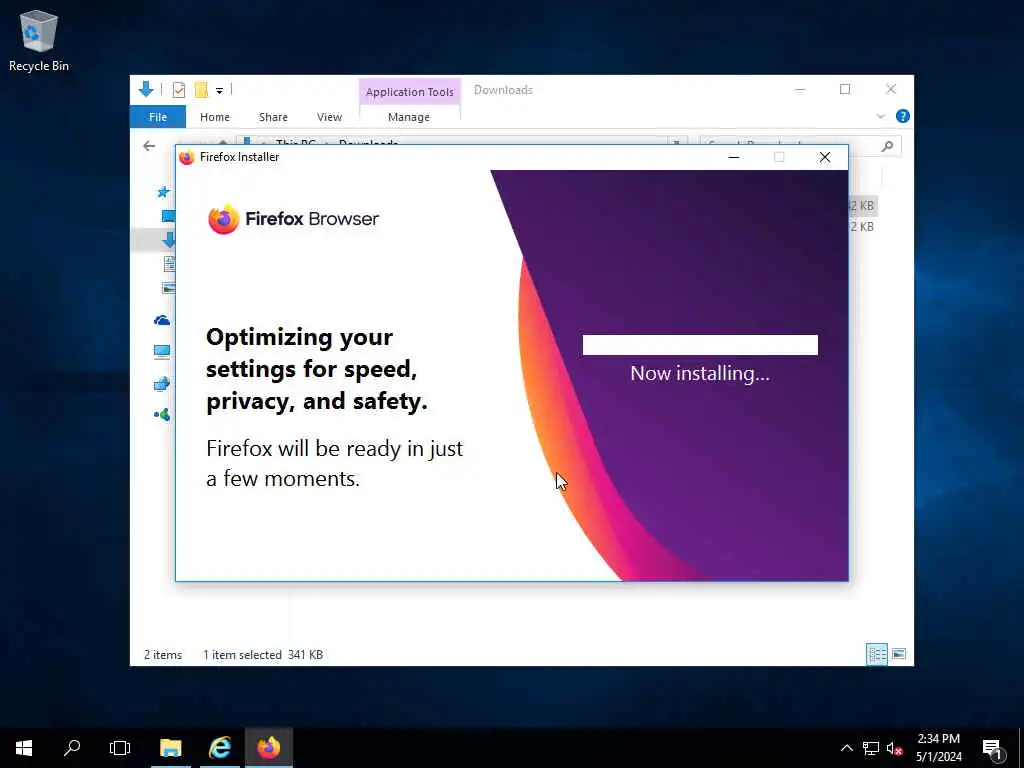Maximize the Downloads Explorer window

point(845,89)
